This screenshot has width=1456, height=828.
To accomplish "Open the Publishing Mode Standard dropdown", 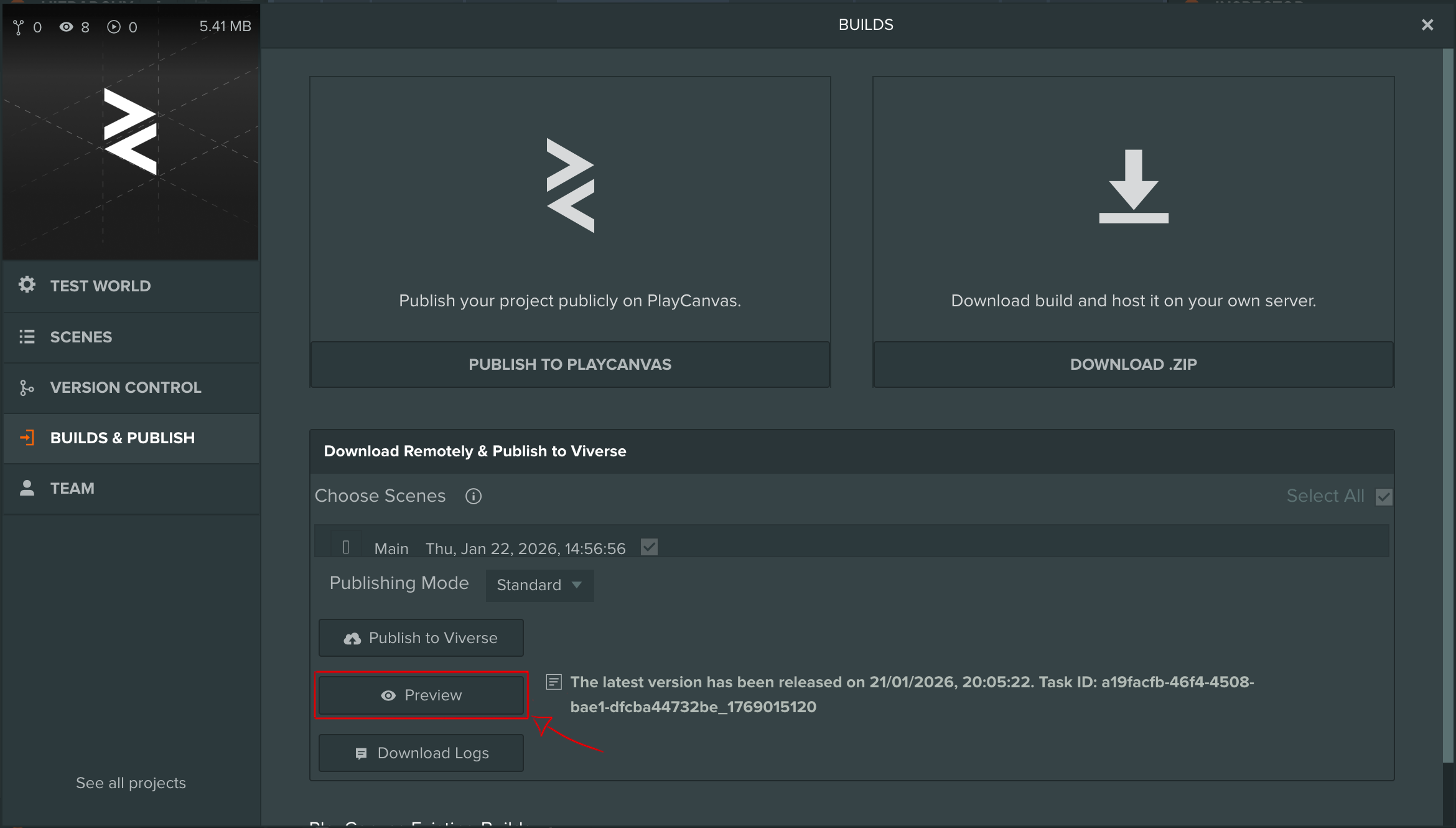I will [x=539, y=585].
